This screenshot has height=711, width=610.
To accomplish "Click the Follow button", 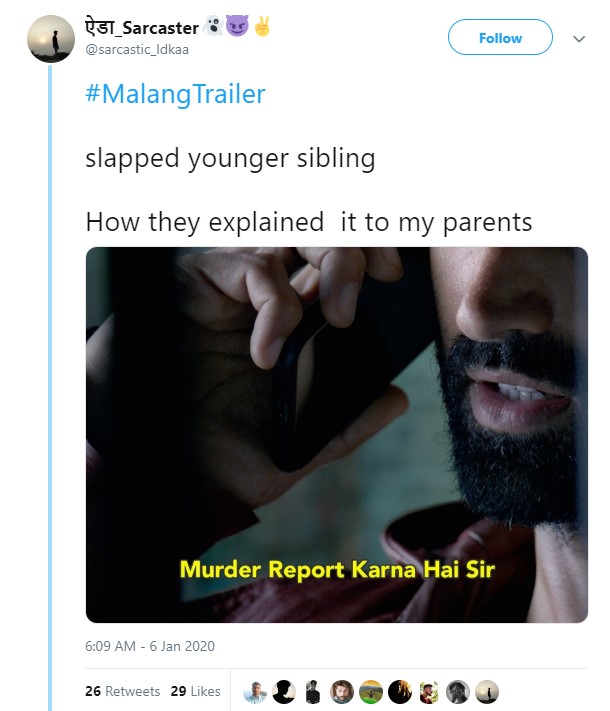I will coord(500,38).
